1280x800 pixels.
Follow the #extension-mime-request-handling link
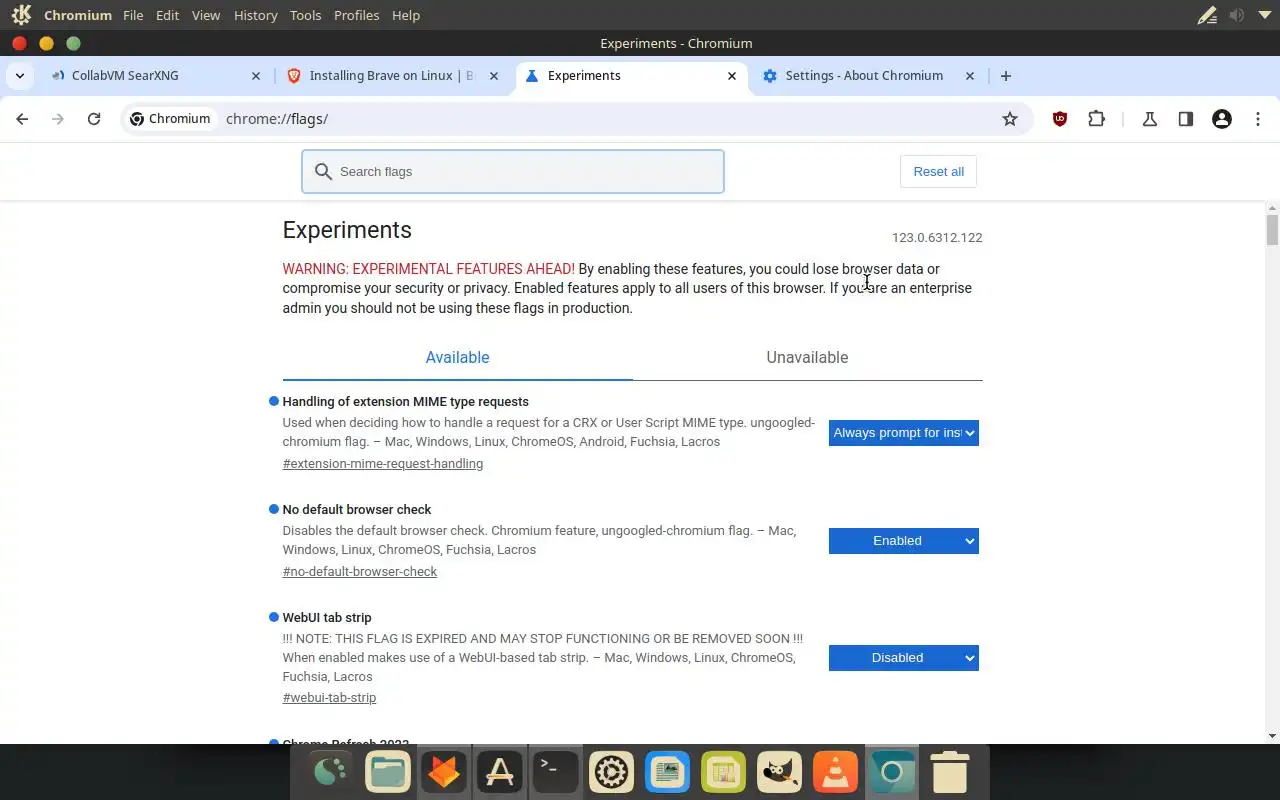tap(383, 464)
